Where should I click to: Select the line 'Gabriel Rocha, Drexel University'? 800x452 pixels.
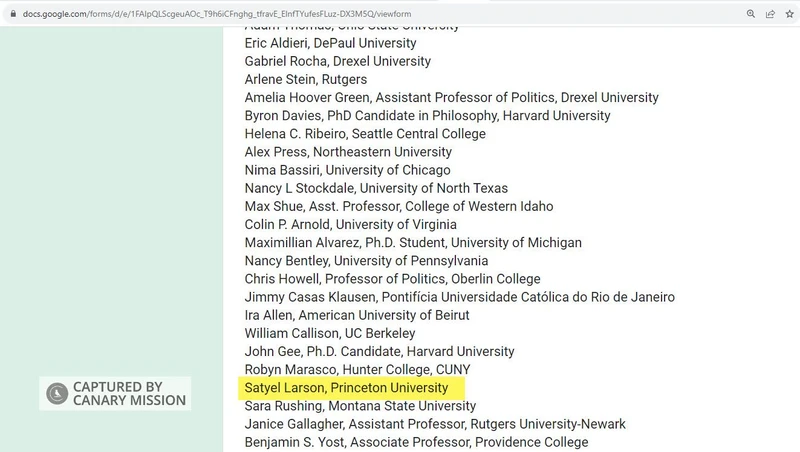(337, 61)
